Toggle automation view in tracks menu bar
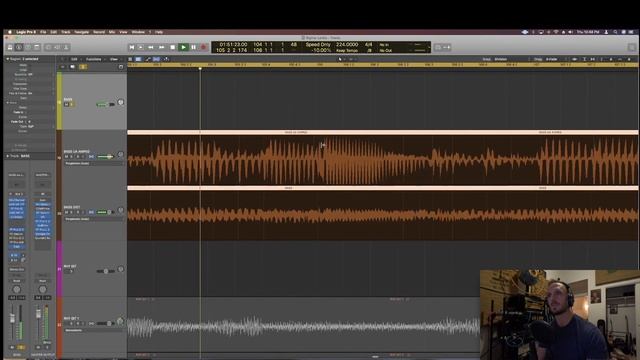Screen dimensions: 640x360 pos(148,59)
